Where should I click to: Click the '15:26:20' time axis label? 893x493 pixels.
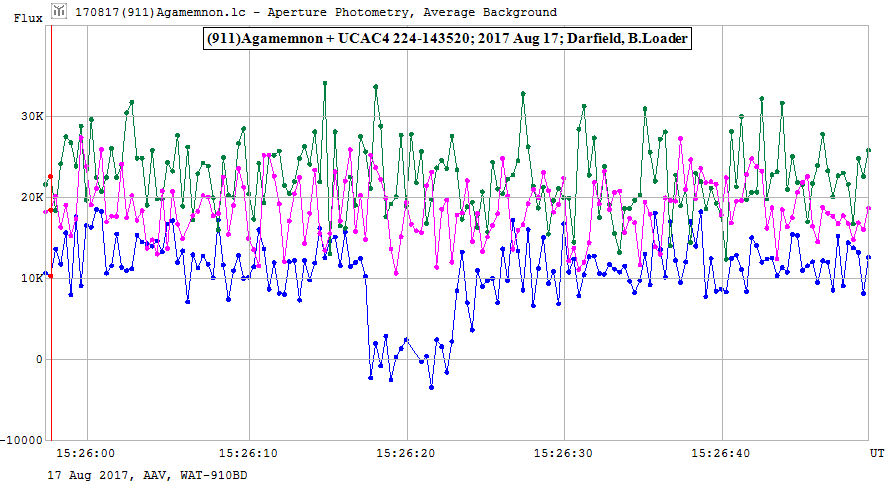(x=405, y=454)
